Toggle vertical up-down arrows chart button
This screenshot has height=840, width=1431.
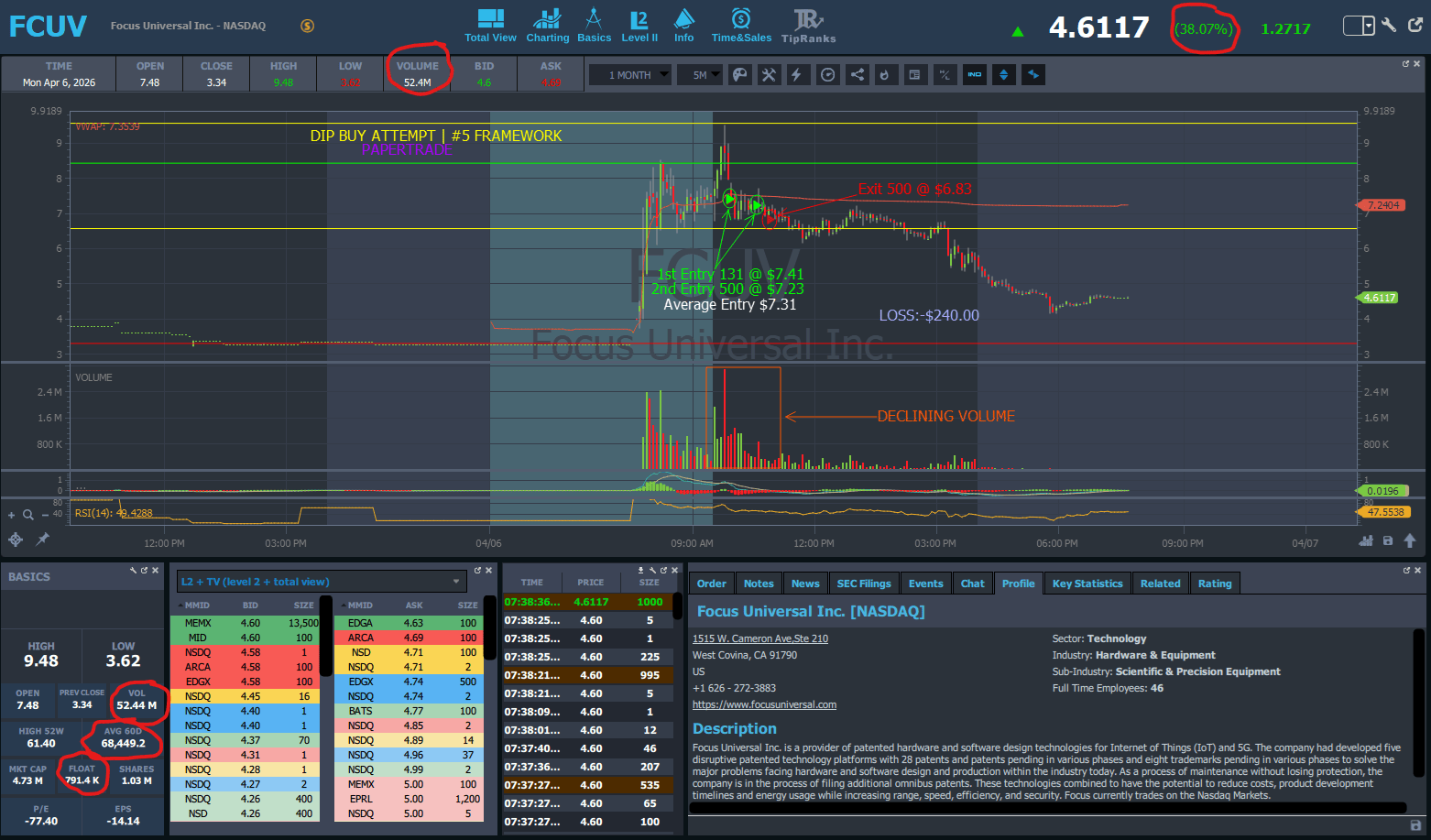[1004, 75]
